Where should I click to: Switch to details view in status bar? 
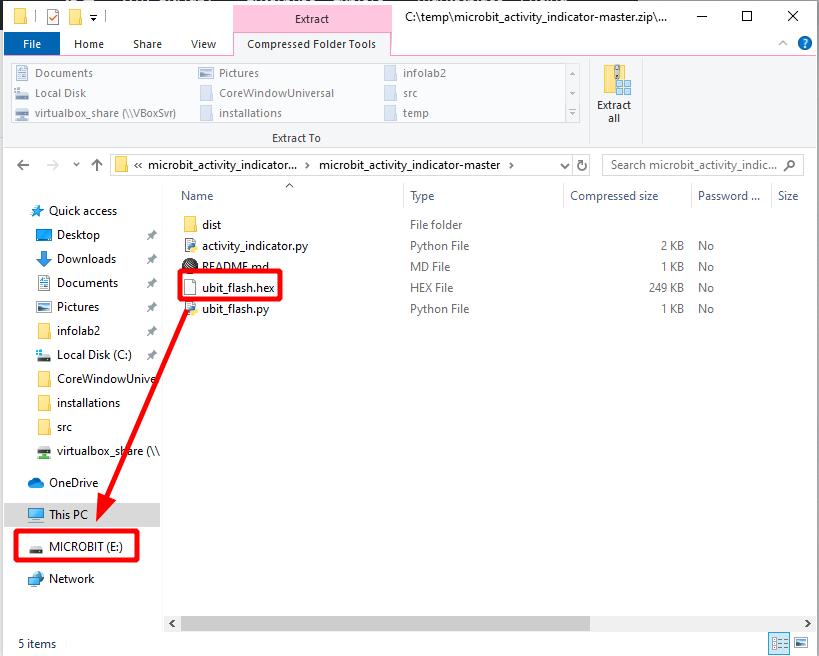[x=779, y=643]
